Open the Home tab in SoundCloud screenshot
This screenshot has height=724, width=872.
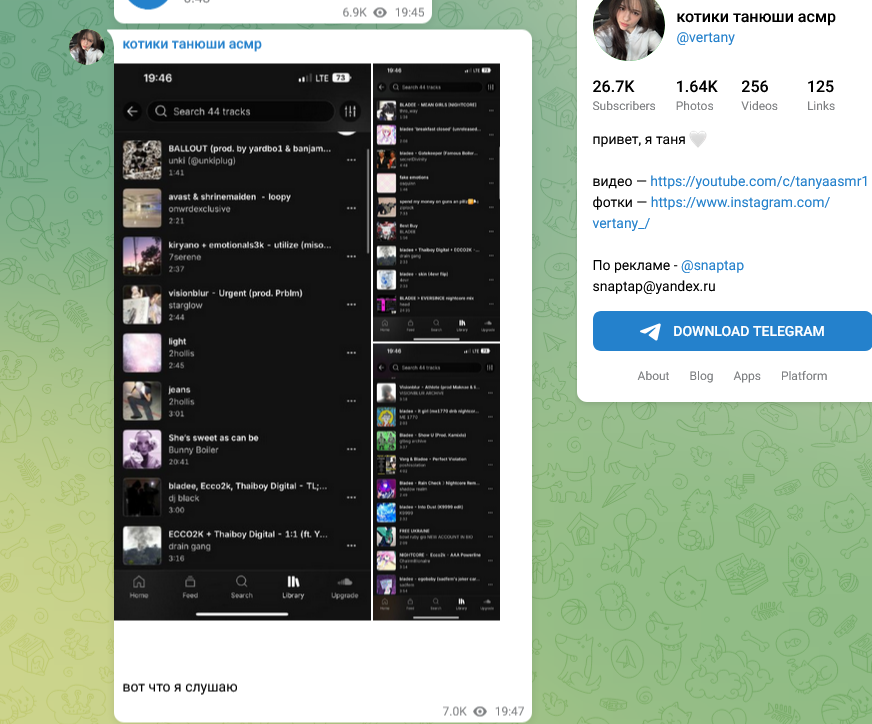click(139, 587)
